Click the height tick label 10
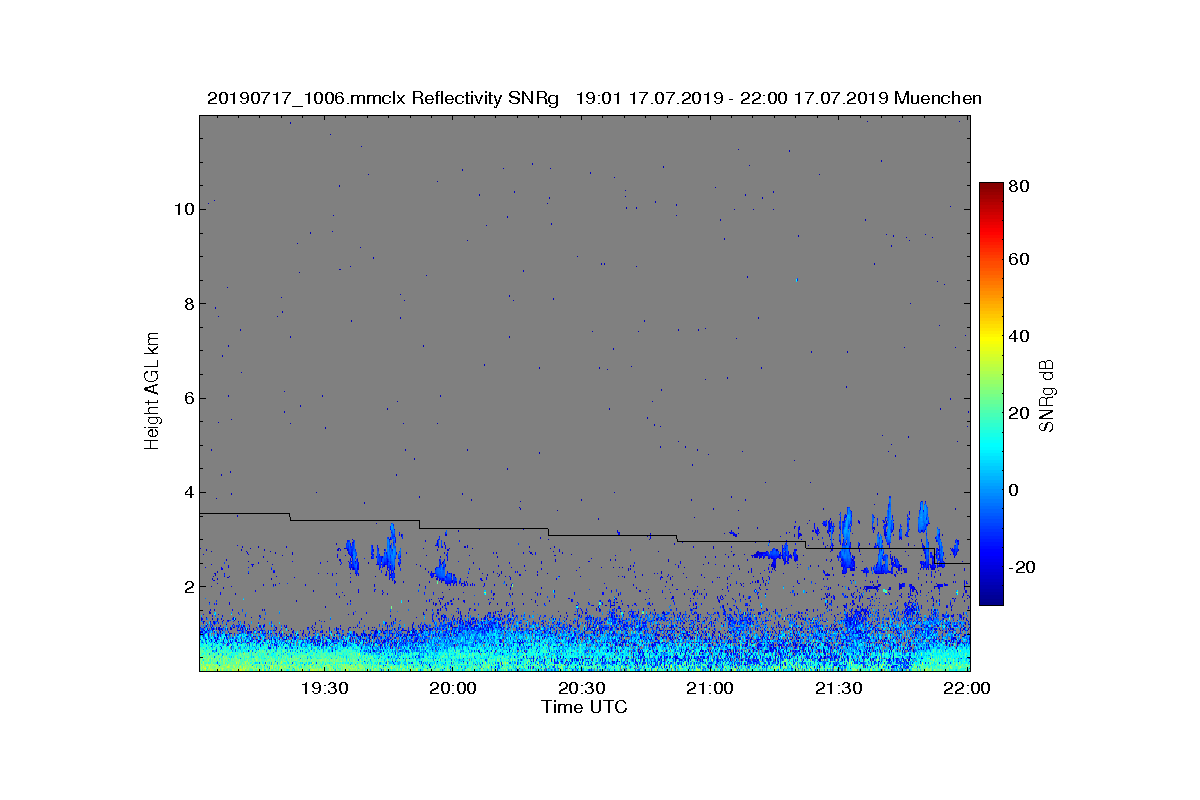This screenshot has height=800, width=1200. pos(183,209)
